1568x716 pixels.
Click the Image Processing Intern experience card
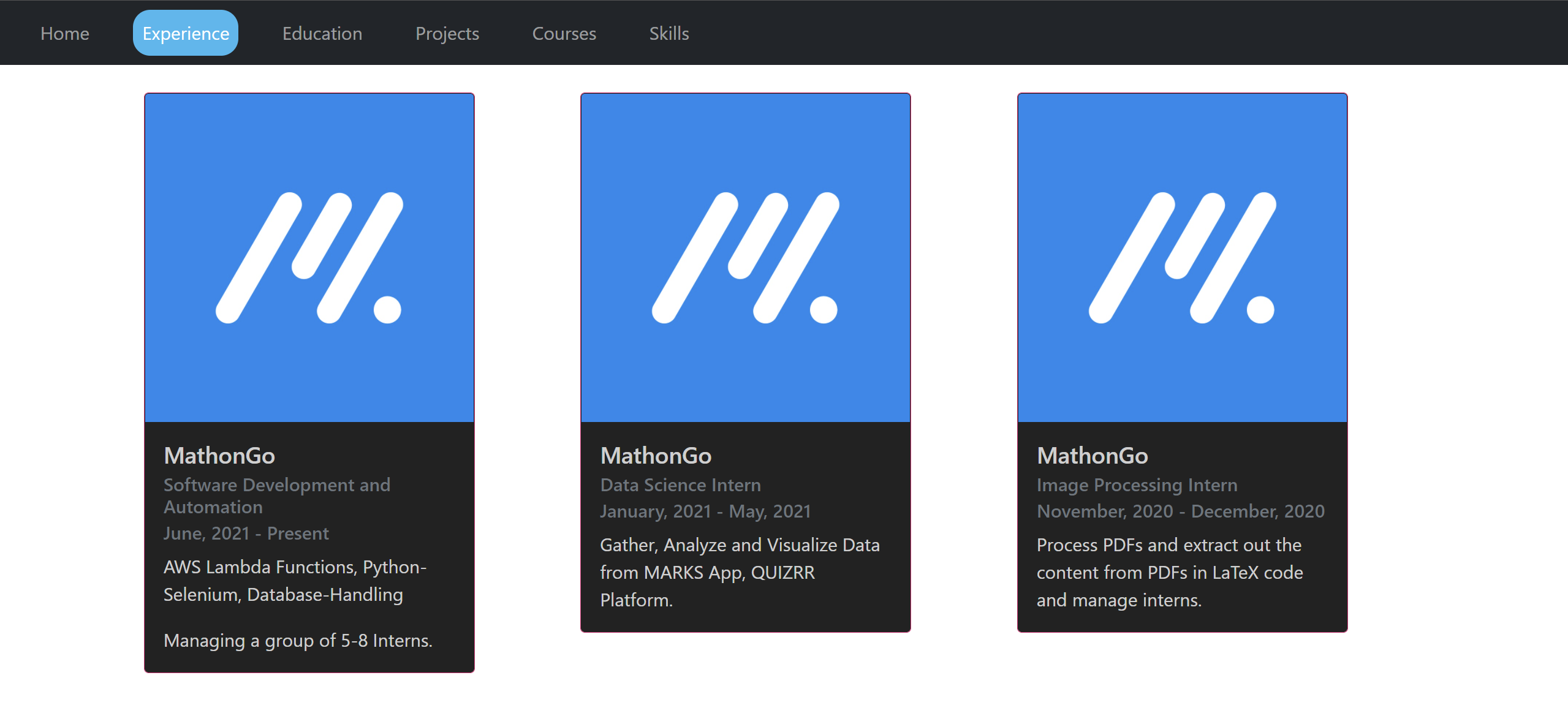pyautogui.click(x=1182, y=361)
